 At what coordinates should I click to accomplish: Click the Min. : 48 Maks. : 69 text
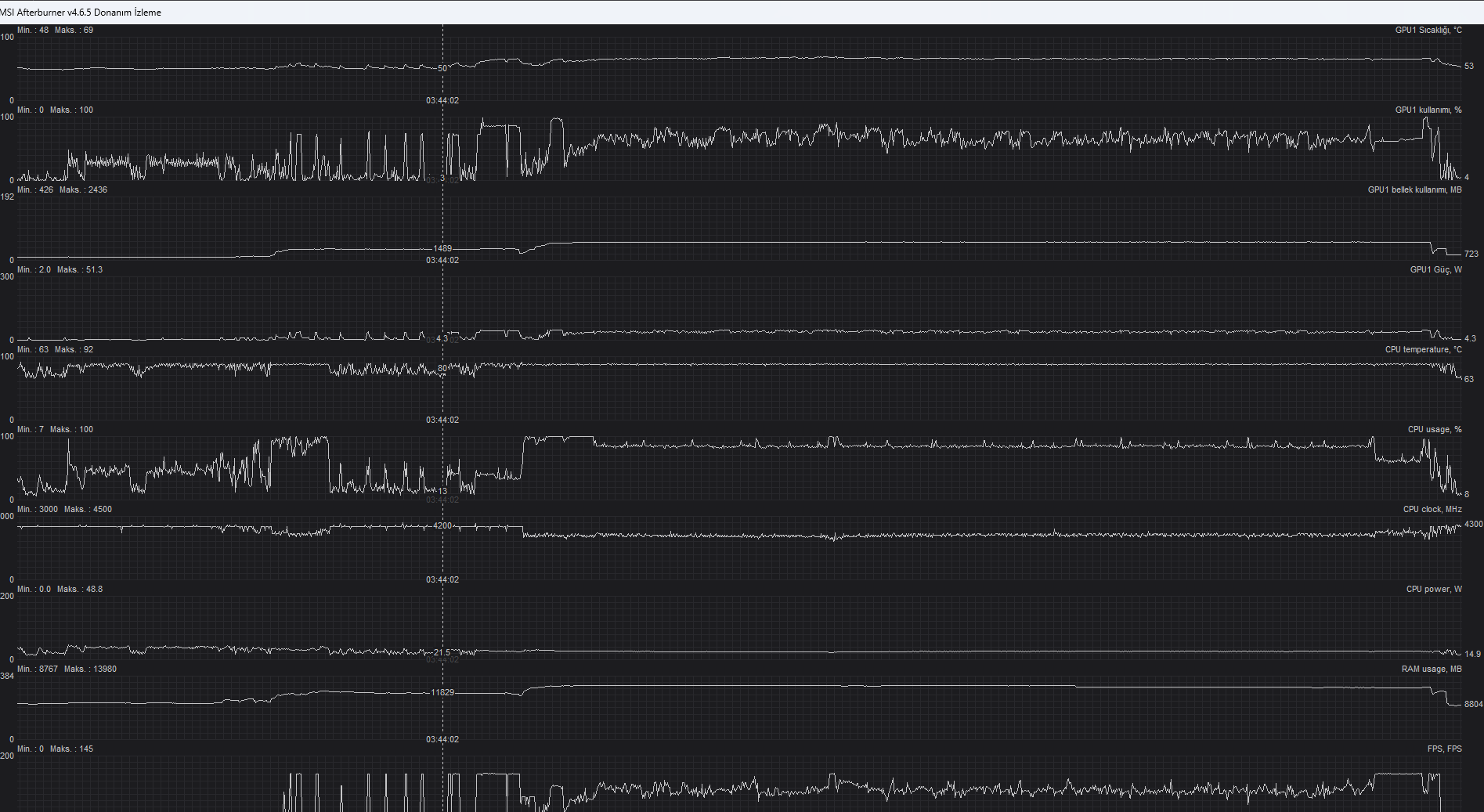pyautogui.click(x=55, y=31)
